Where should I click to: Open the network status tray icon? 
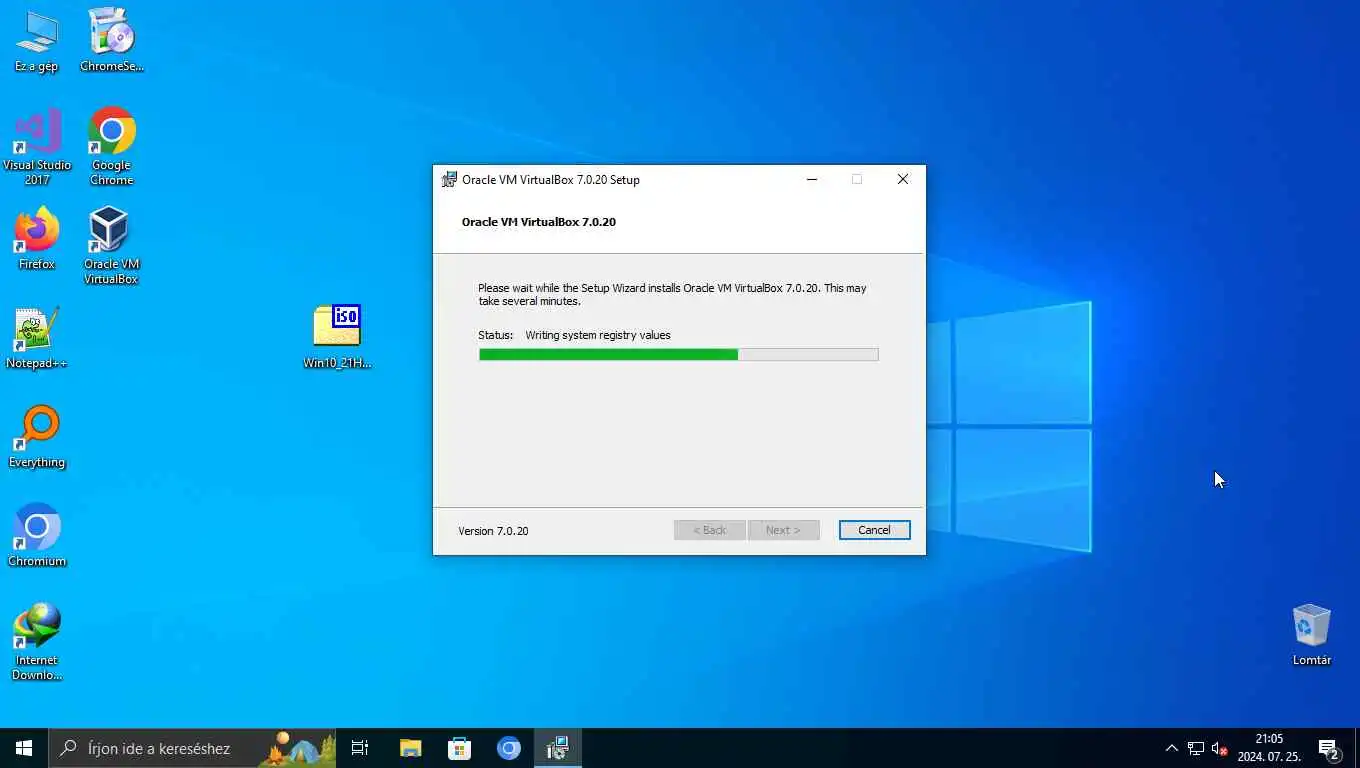(x=1196, y=748)
